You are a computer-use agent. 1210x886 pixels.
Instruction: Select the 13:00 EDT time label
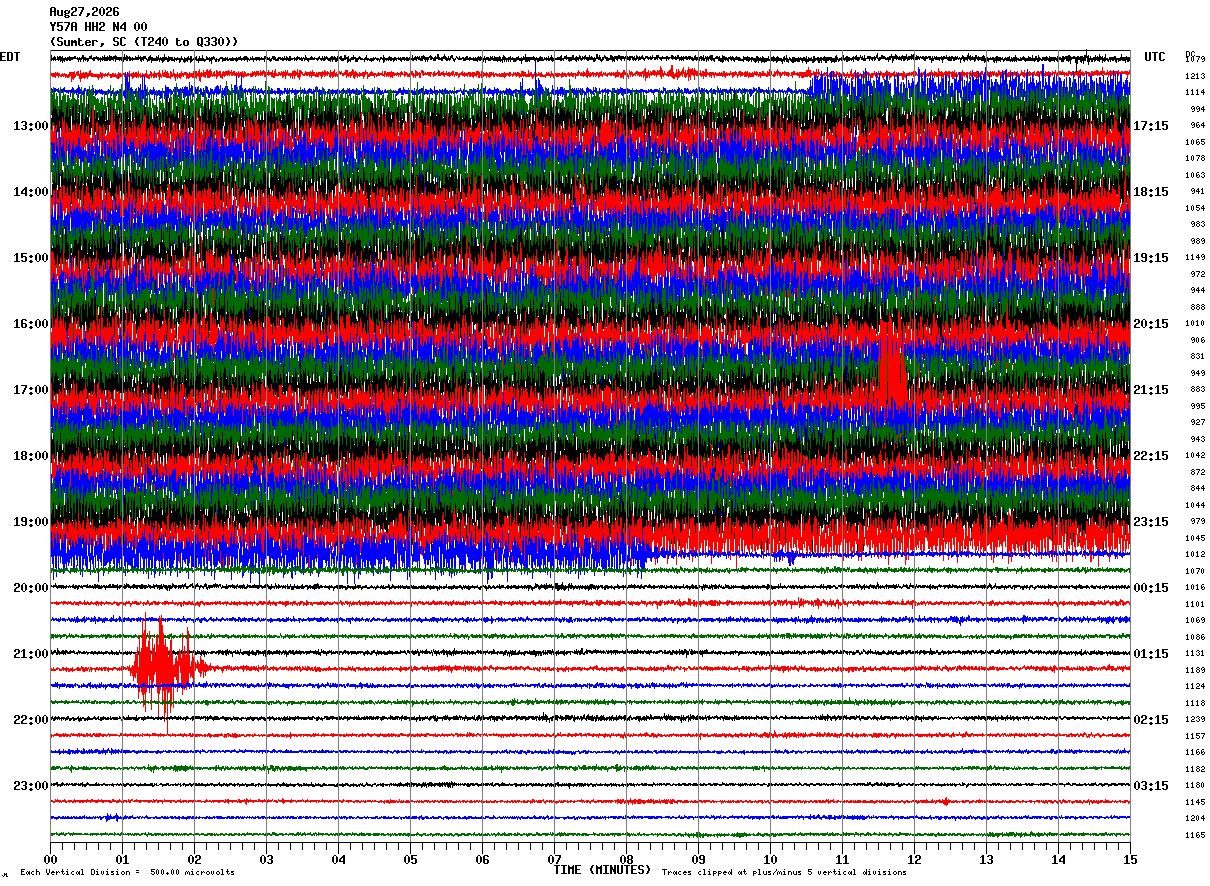(x=31, y=126)
